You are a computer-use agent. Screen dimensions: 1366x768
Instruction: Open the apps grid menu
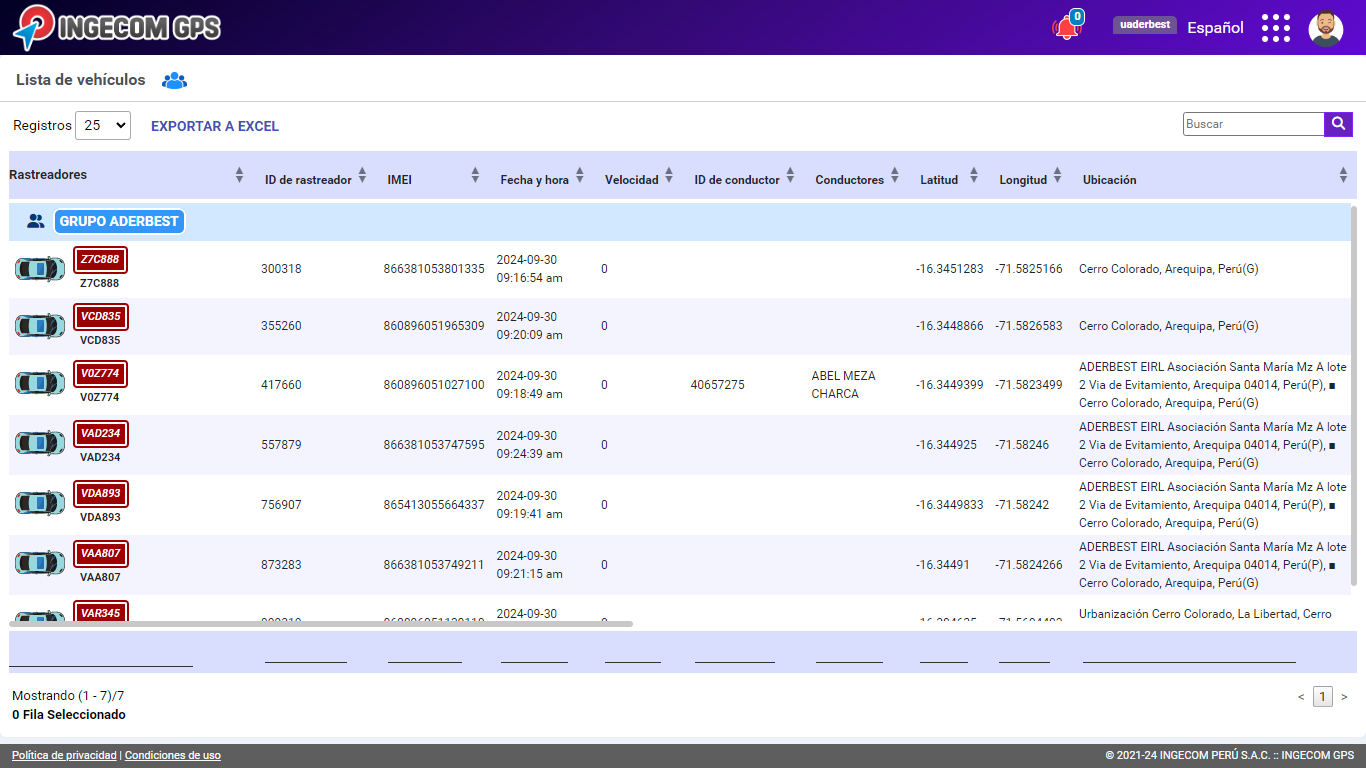tap(1275, 28)
